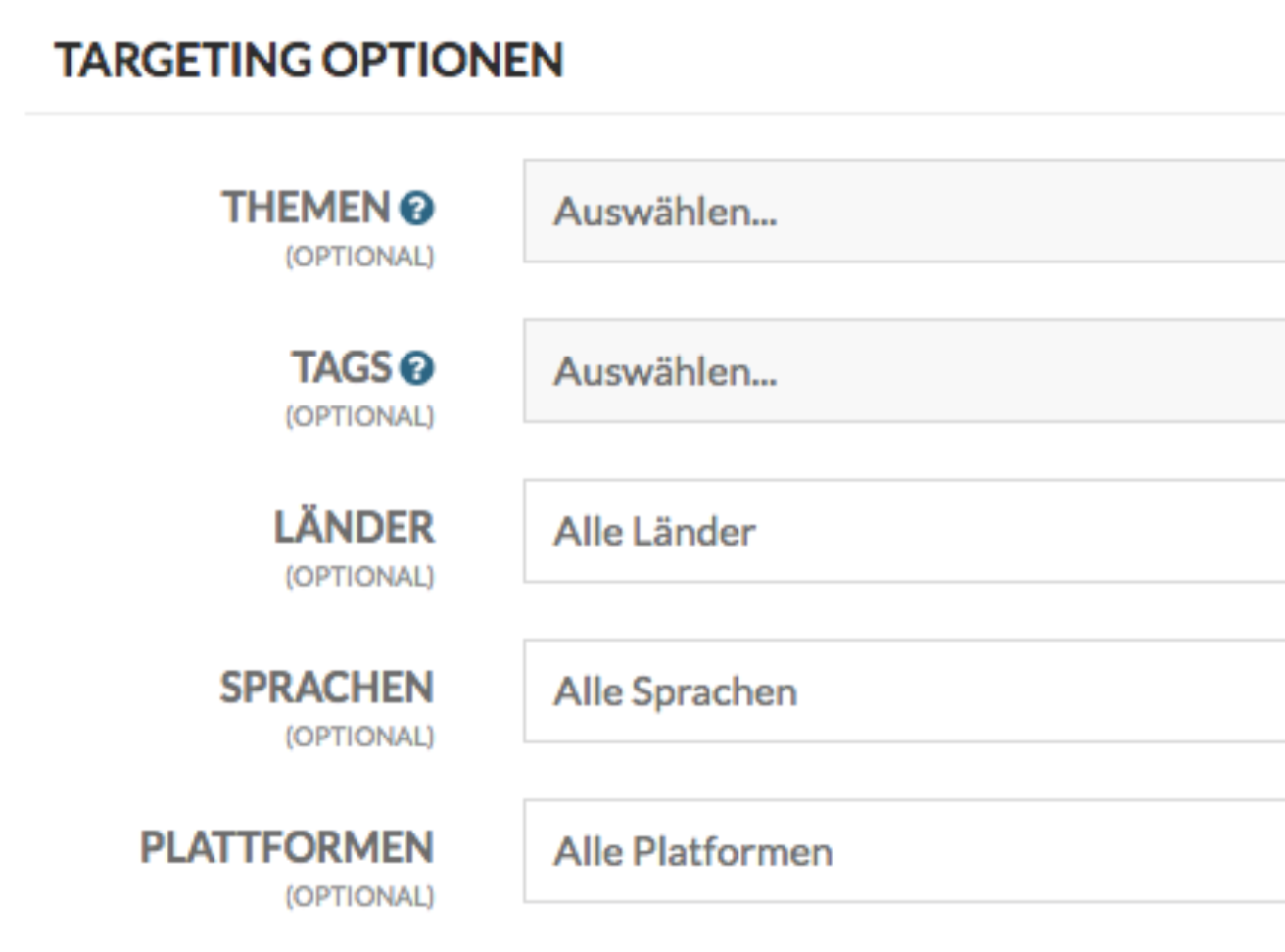This screenshot has width=1285, height=952.
Task: Click "(OPTIONAL)" text under THEMEN
Action: pyautogui.click(x=359, y=257)
